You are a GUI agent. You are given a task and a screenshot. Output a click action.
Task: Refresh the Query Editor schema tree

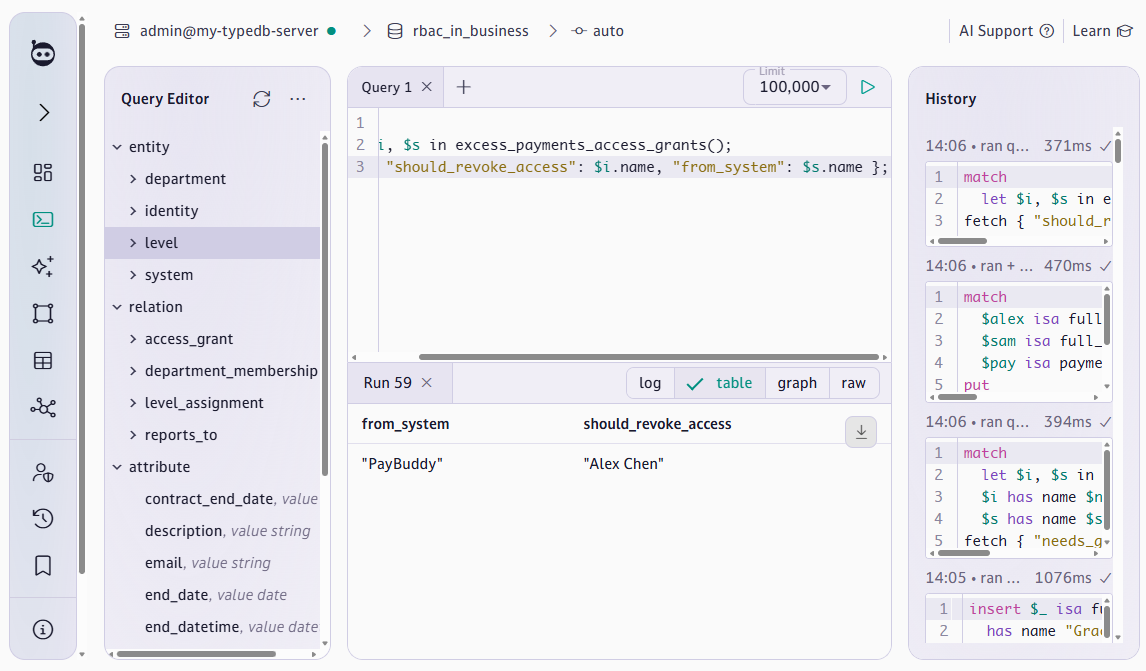[262, 99]
